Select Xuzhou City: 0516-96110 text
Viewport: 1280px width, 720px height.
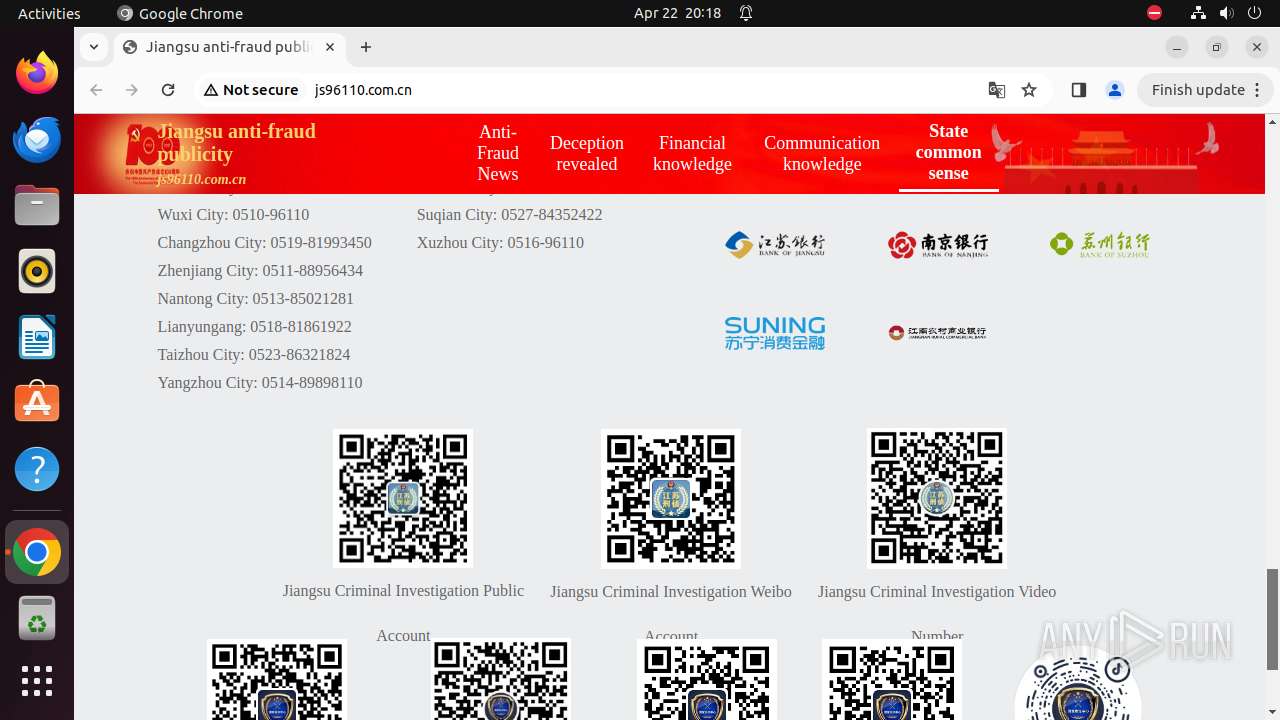[x=500, y=243]
